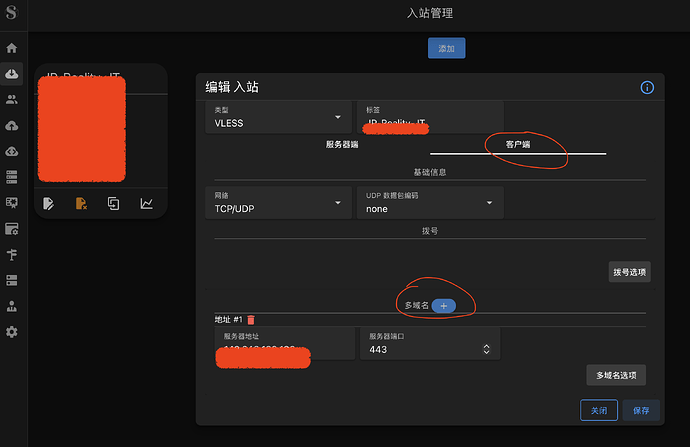The image size is (690, 447).
Task: Open the 多域名选项 menu button
Action: (616, 375)
